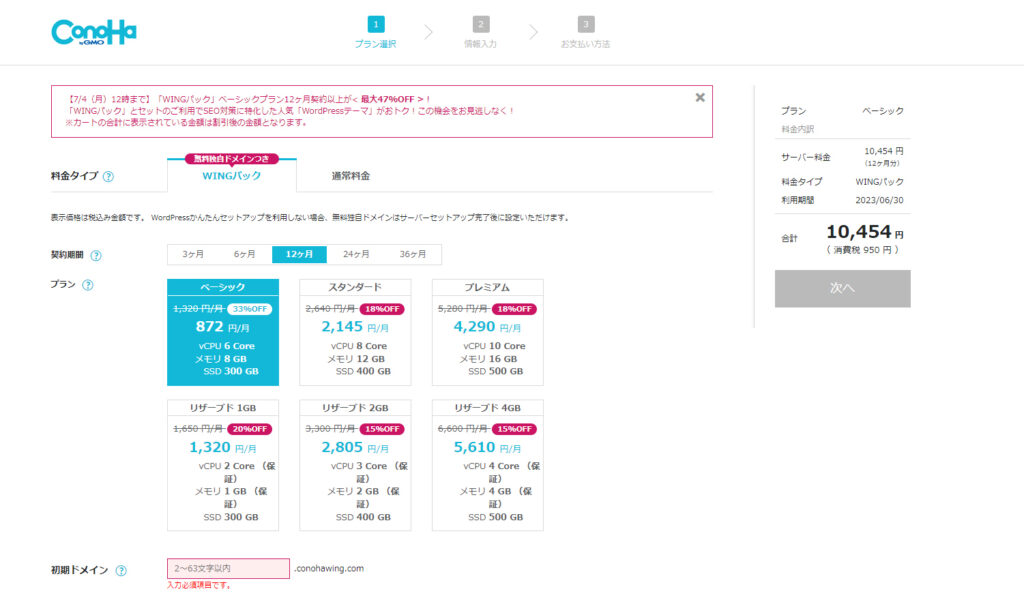This screenshot has width=1024, height=598.
Task: Switch to the 通常料金 tab
Action: tap(351, 176)
